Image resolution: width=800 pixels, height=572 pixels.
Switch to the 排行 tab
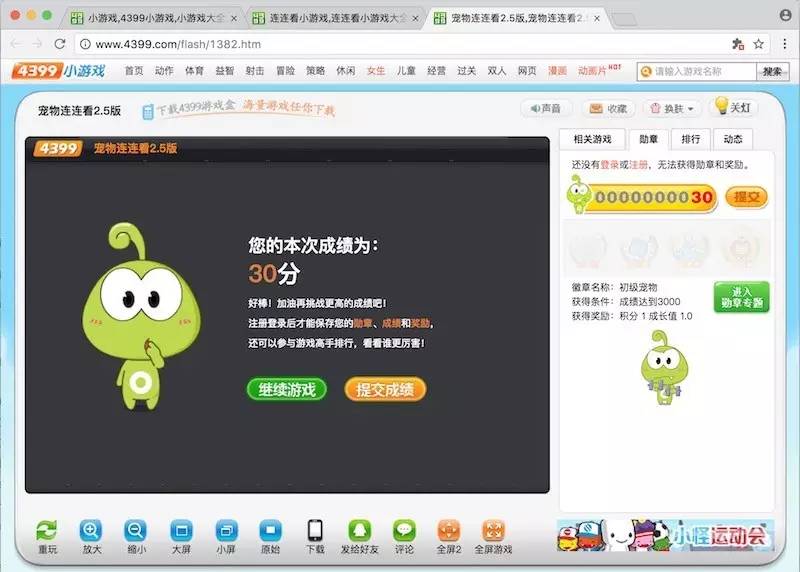click(690, 139)
